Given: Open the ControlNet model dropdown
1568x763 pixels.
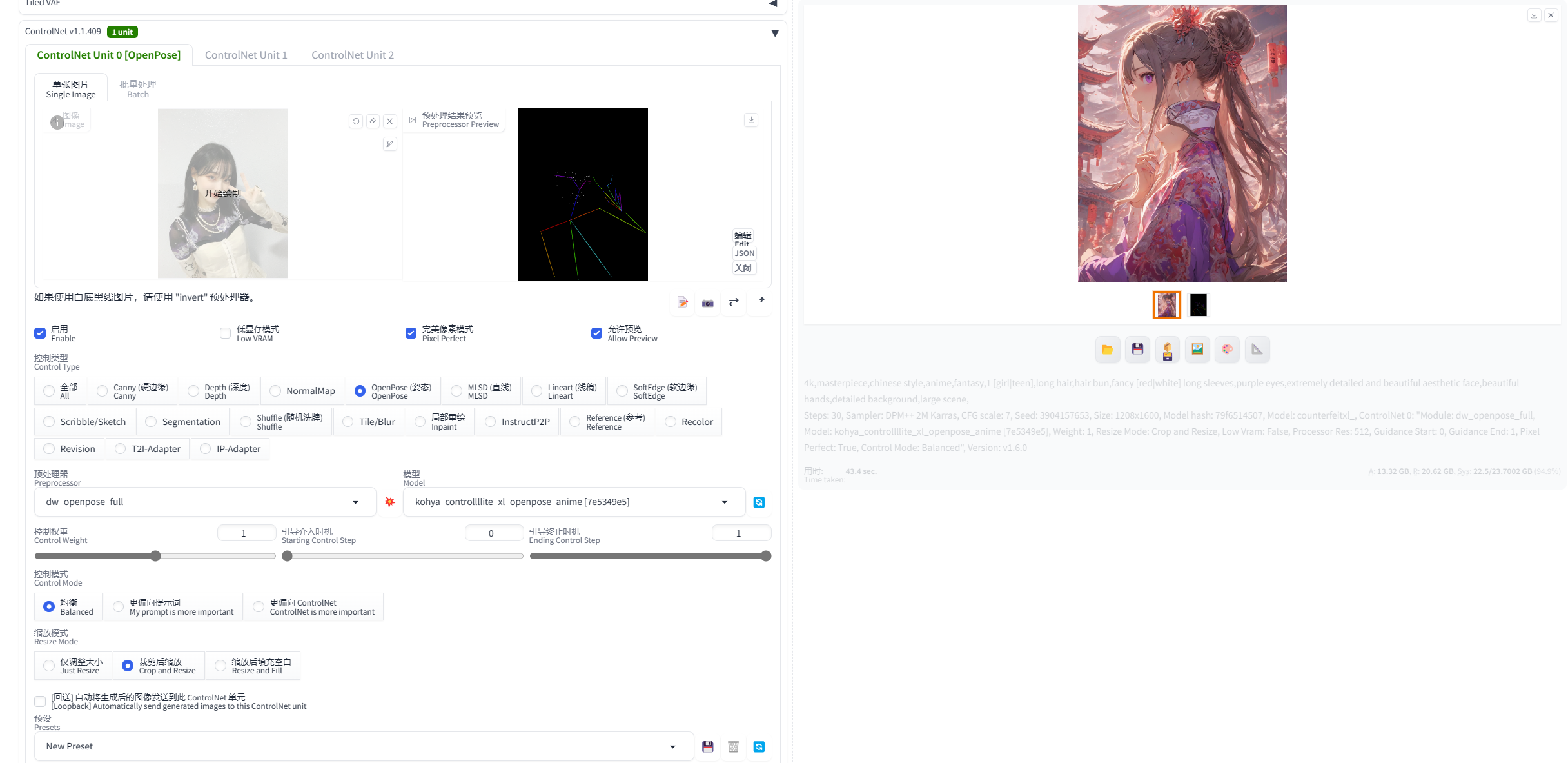Looking at the screenshot, I should tap(573, 502).
